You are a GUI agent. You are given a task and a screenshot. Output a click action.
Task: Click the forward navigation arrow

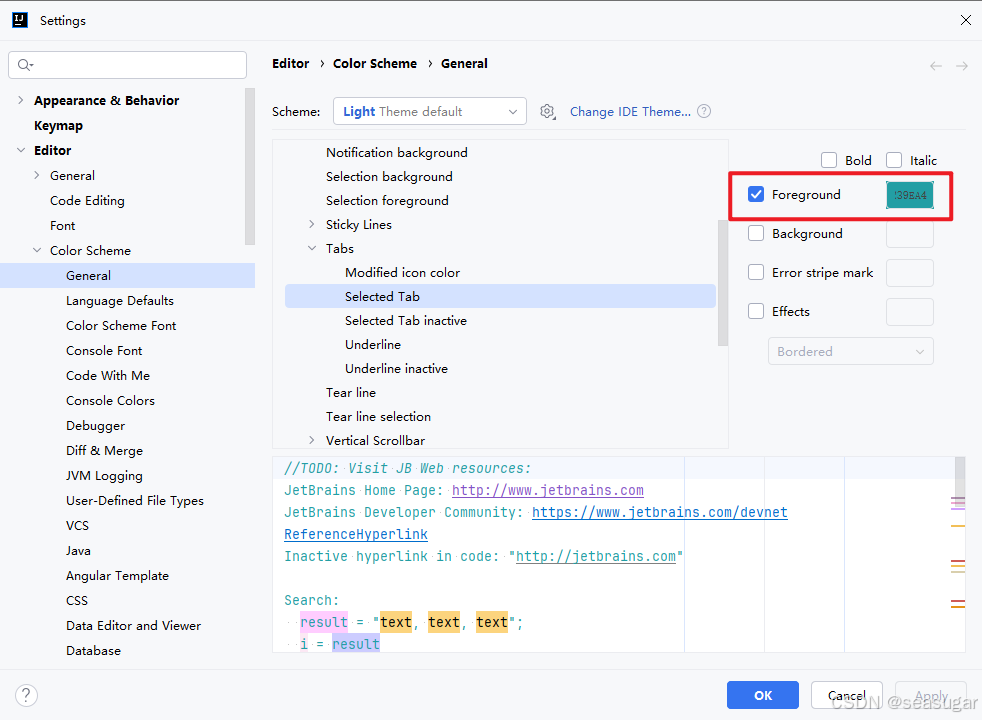point(962,66)
